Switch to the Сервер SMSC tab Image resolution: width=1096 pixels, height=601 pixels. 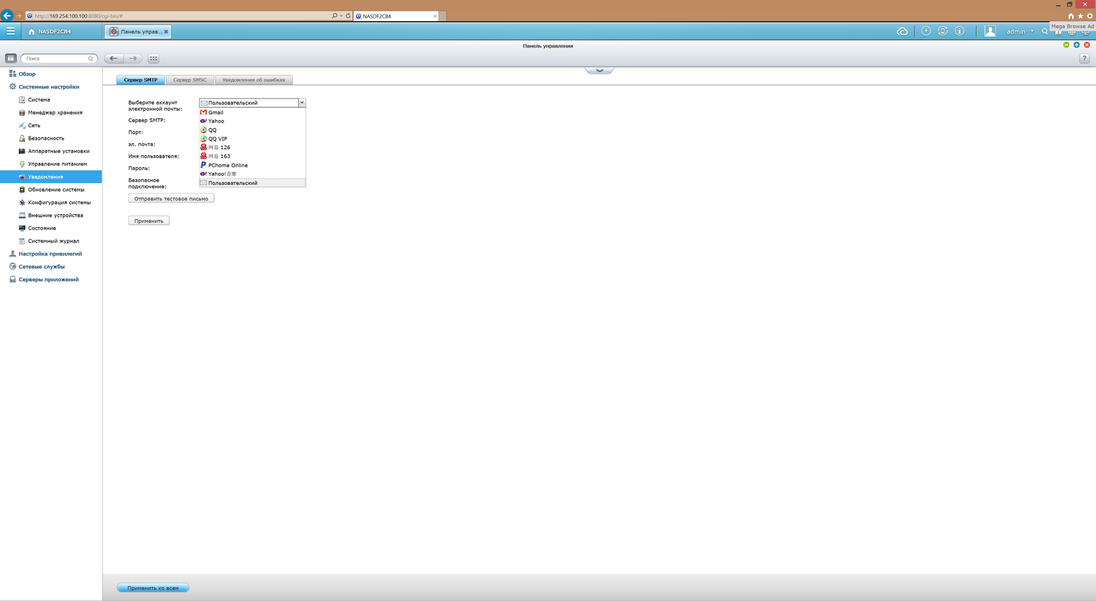click(x=189, y=80)
